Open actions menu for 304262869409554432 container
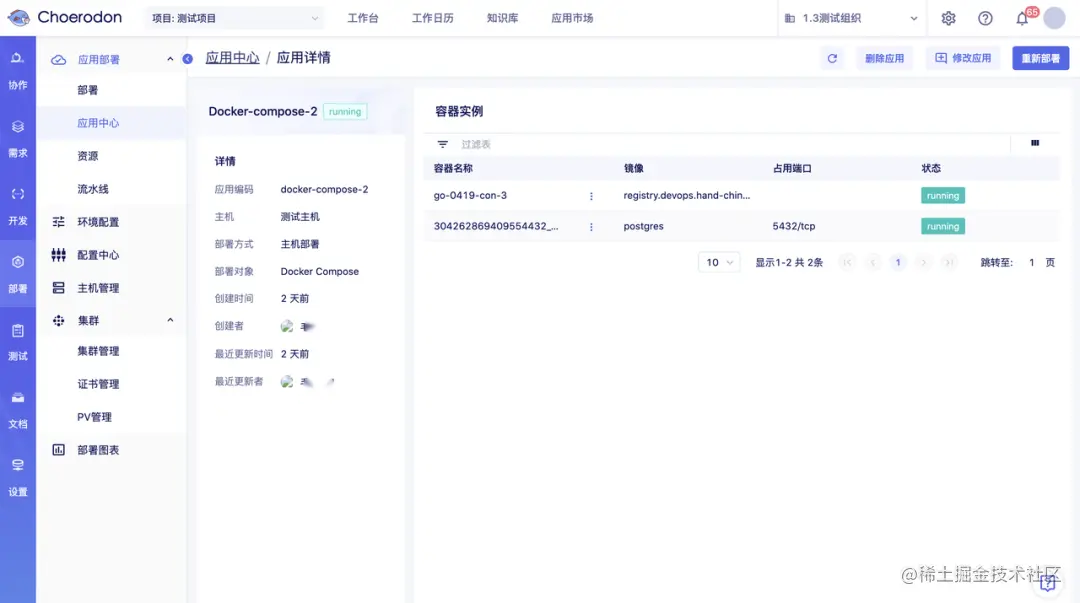Screen dimensions: 1080x603 (x=591, y=227)
